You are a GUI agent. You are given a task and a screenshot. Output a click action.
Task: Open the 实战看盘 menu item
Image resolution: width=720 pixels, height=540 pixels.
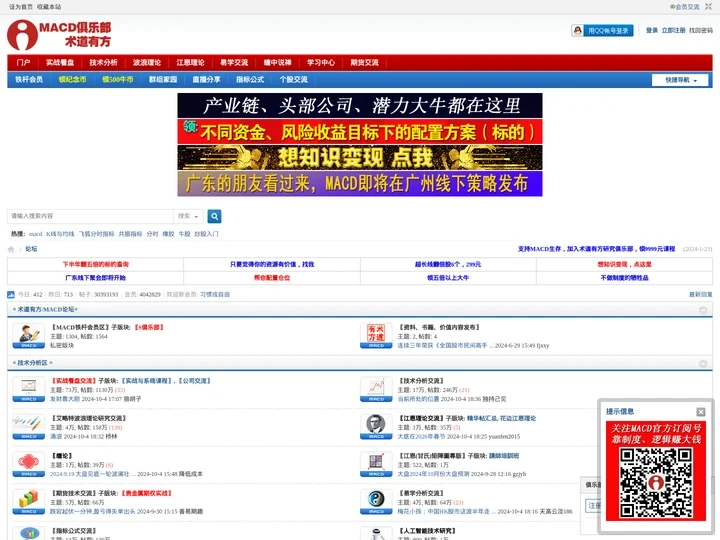click(60, 62)
